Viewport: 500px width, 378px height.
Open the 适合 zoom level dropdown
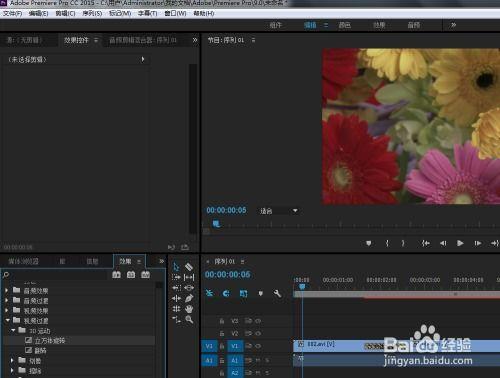coord(279,211)
